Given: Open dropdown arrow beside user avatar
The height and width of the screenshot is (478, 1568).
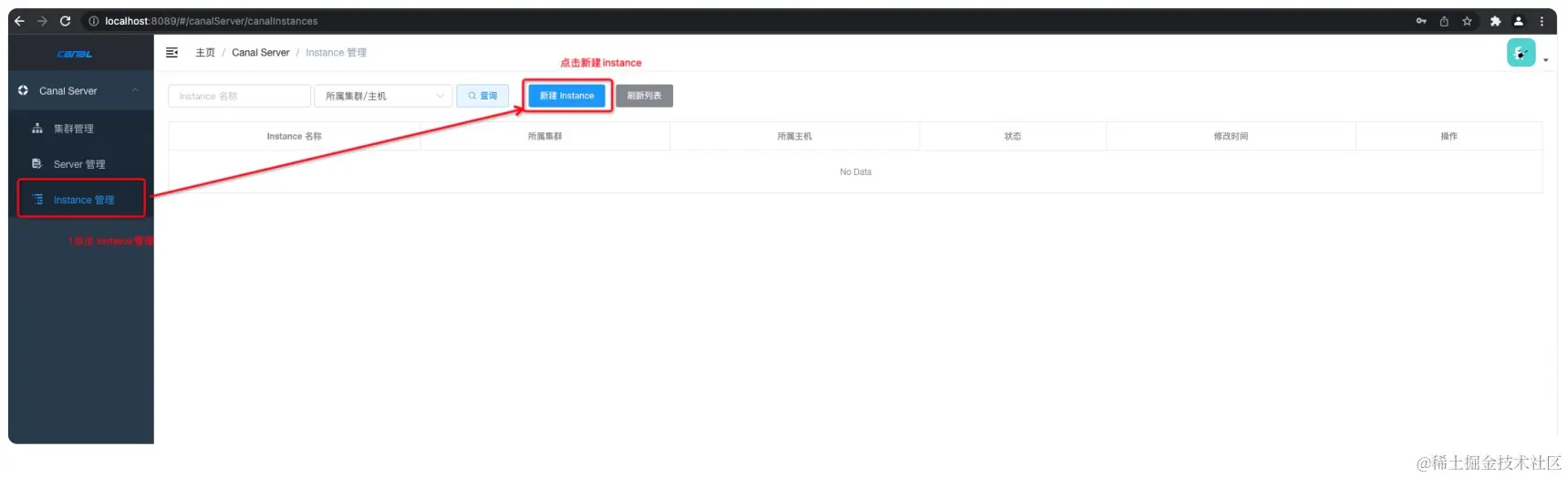Looking at the screenshot, I should pyautogui.click(x=1545, y=60).
